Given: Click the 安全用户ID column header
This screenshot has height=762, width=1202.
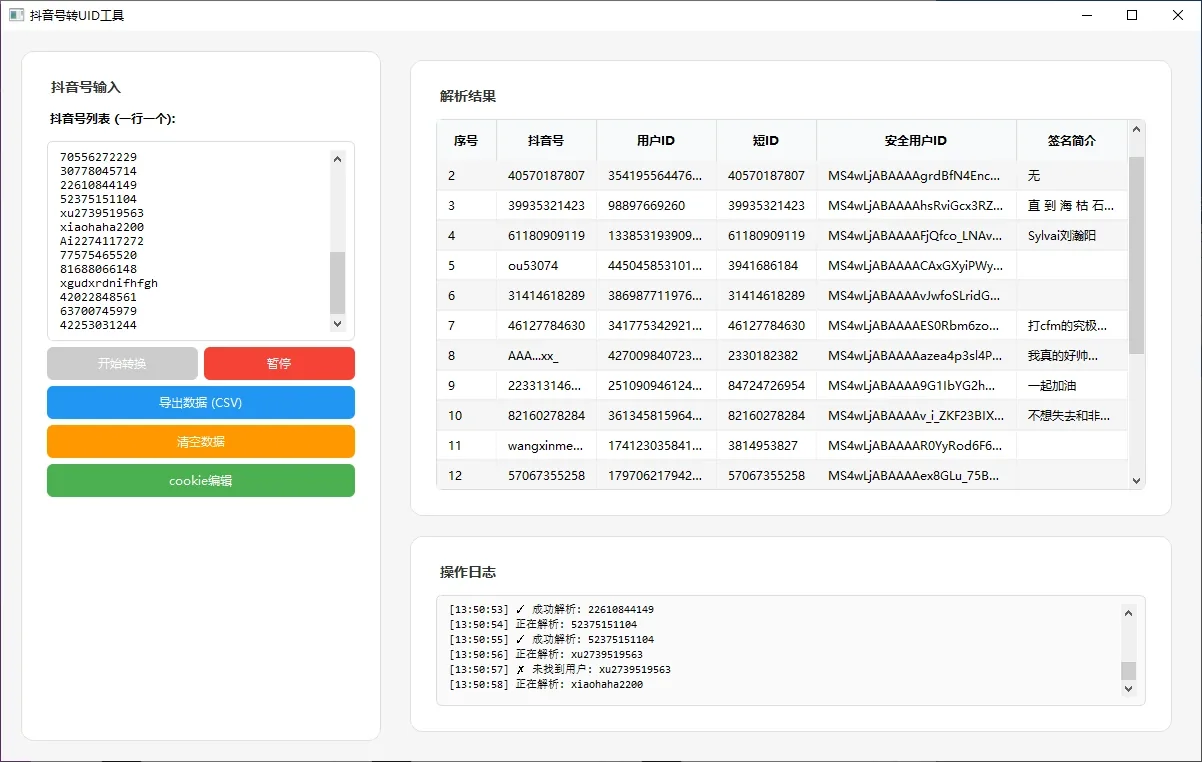Looking at the screenshot, I should pos(916,141).
